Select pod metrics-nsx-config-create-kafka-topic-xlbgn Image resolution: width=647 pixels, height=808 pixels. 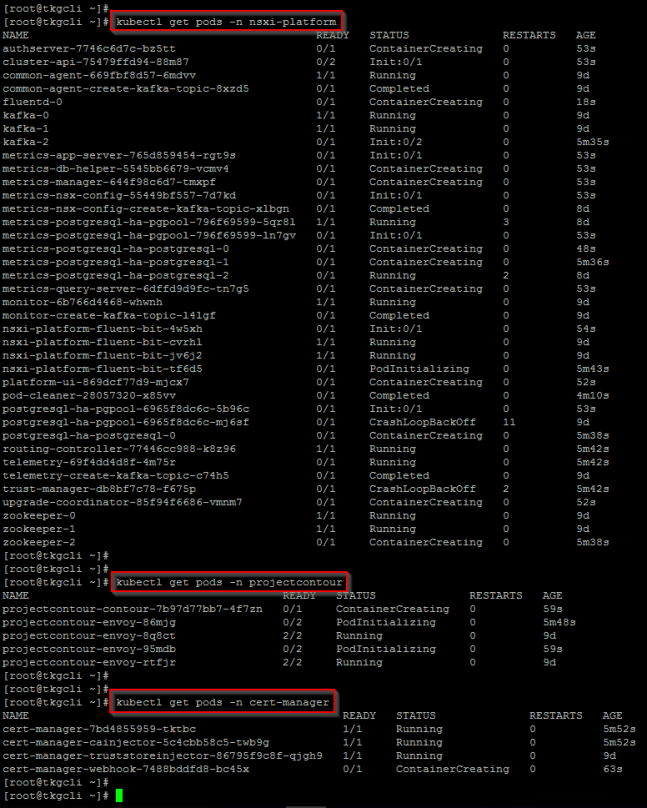[146, 209]
